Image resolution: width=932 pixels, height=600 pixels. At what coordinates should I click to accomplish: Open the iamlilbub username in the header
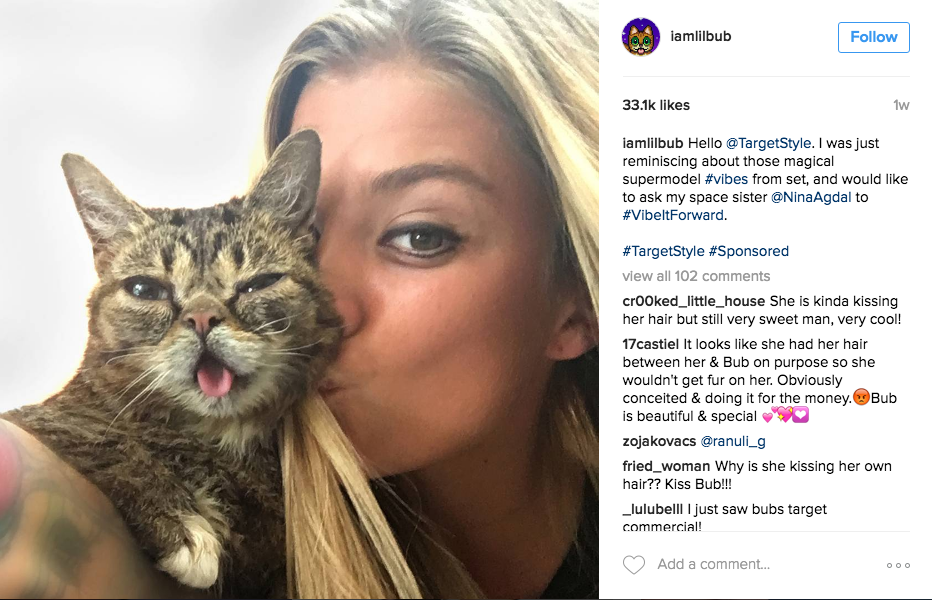pyautogui.click(x=701, y=36)
